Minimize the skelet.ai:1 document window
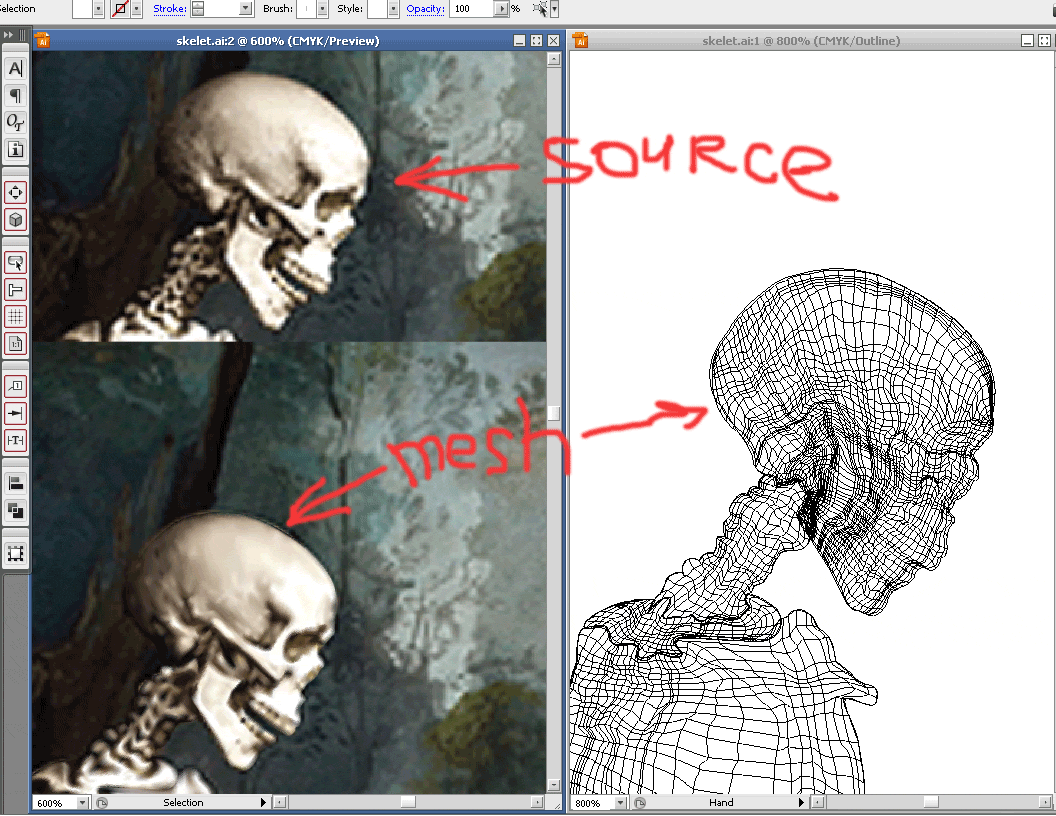1056x816 pixels. point(1027,40)
